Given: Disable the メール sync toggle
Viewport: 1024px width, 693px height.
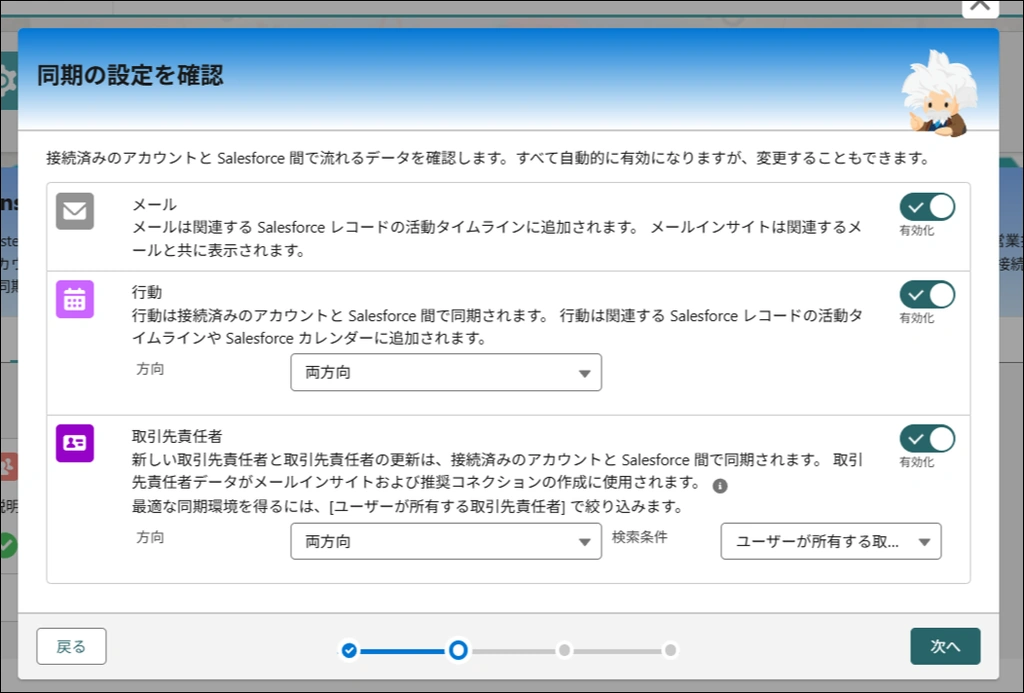Looking at the screenshot, I should click(927, 207).
